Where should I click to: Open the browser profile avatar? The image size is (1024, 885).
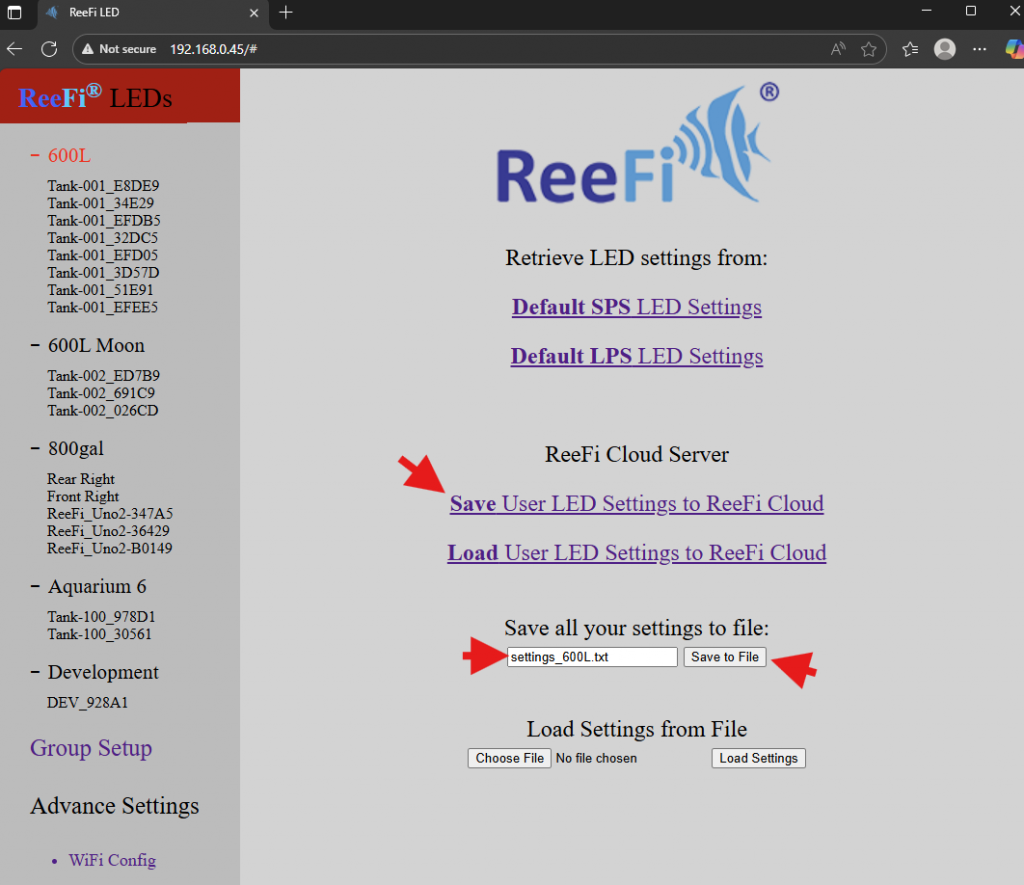944,49
